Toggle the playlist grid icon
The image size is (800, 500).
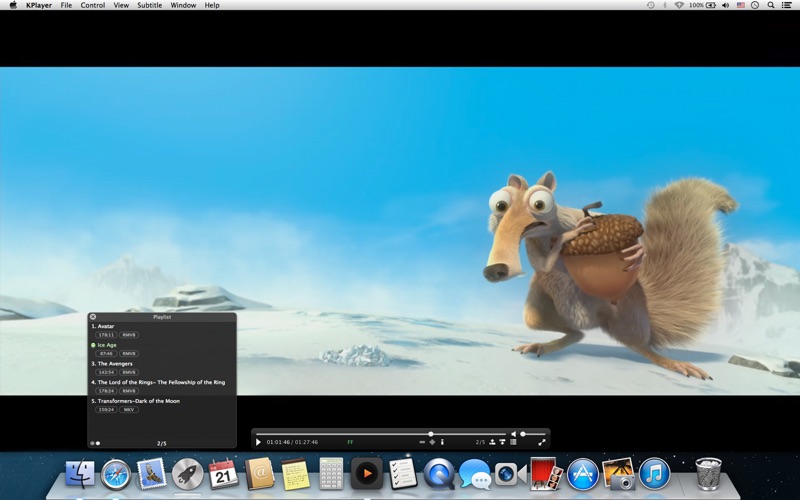tap(513, 442)
